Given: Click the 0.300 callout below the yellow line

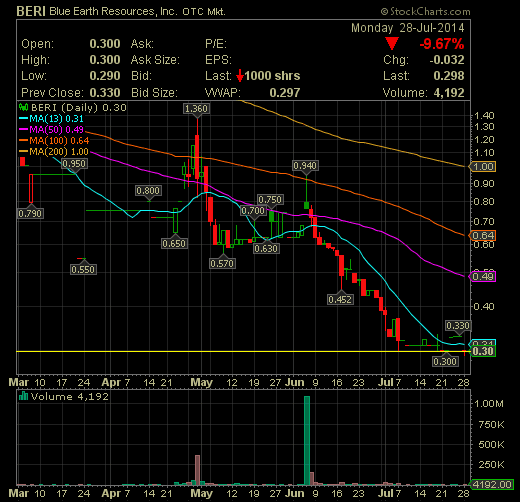Looking at the screenshot, I should pos(445,361).
